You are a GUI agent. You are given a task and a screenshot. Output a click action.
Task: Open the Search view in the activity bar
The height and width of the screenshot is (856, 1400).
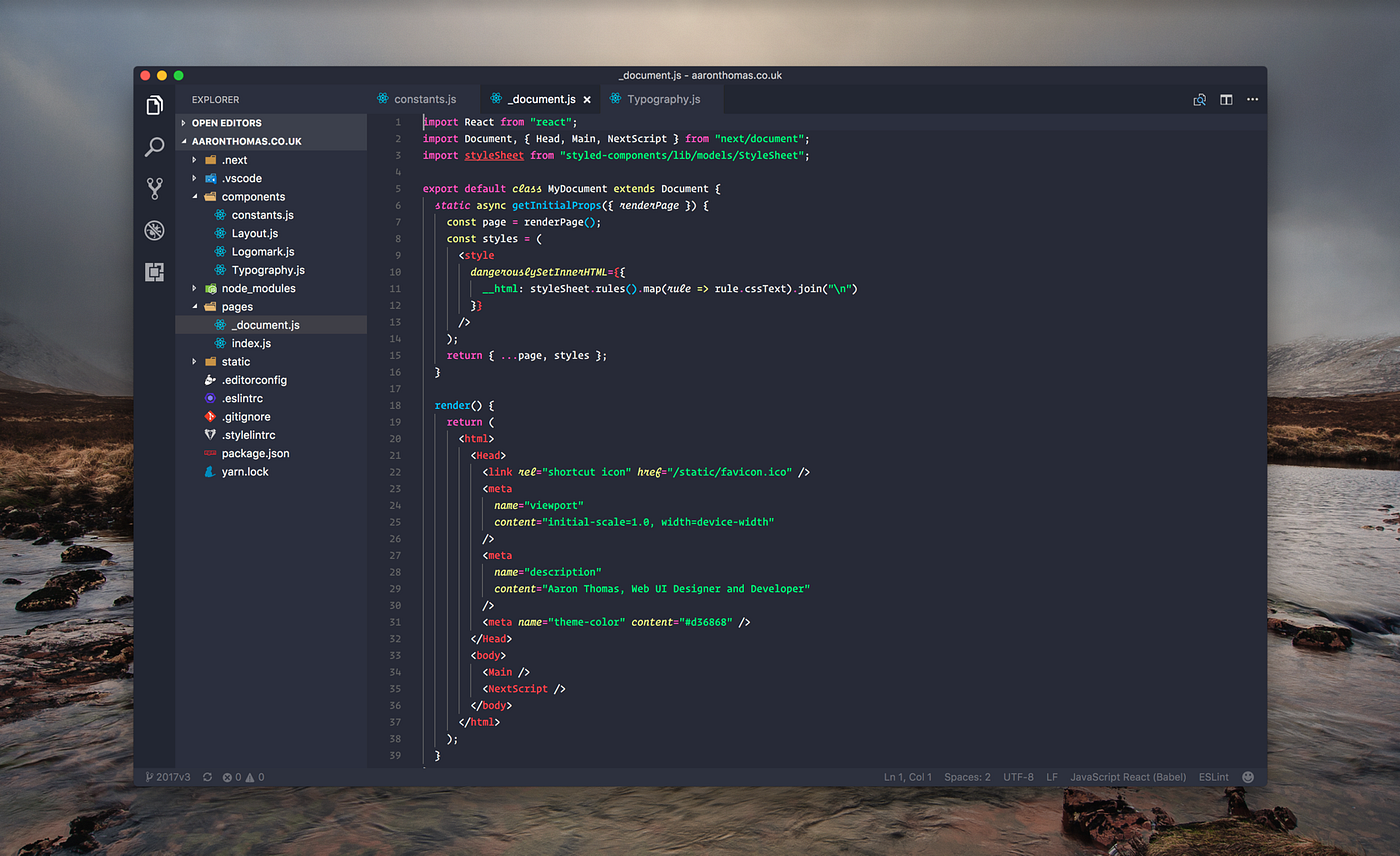click(x=154, y=147)
